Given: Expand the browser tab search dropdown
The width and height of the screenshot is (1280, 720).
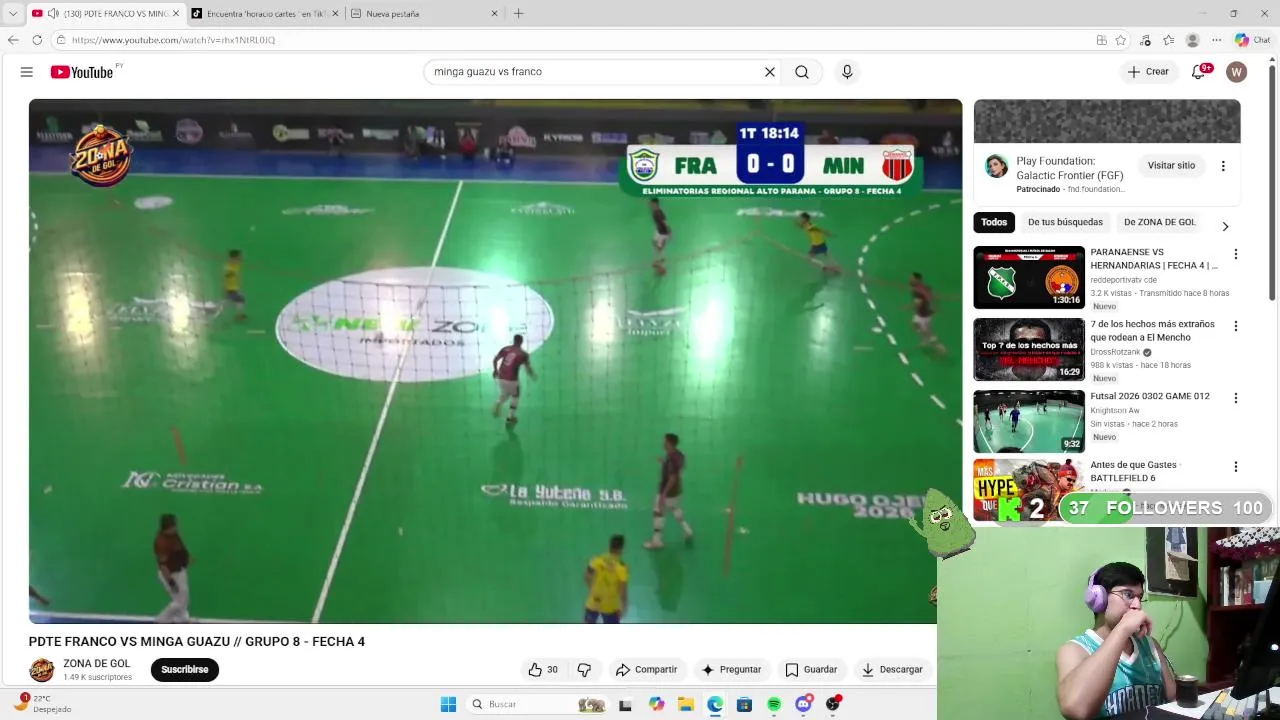Looking at the screenshot, I should 12,14.
